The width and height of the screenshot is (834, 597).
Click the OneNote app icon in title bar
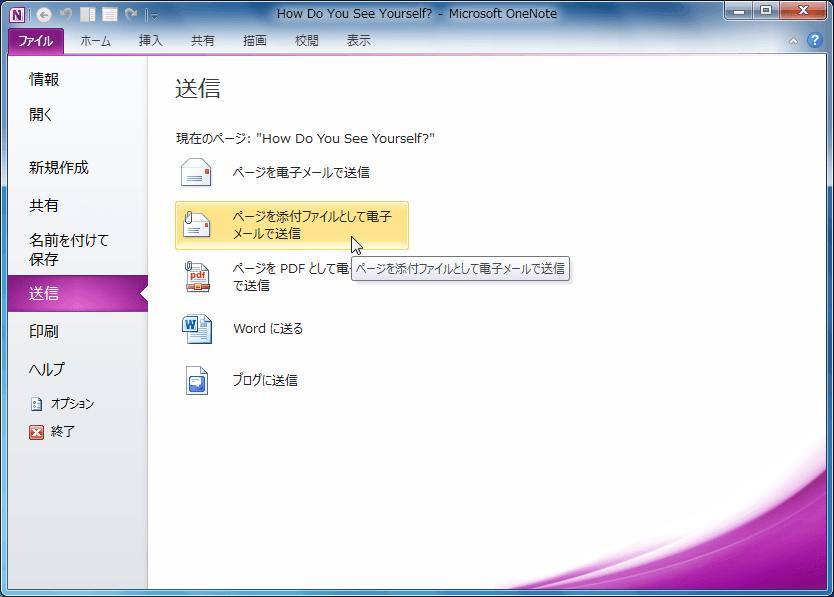point(16,14)
